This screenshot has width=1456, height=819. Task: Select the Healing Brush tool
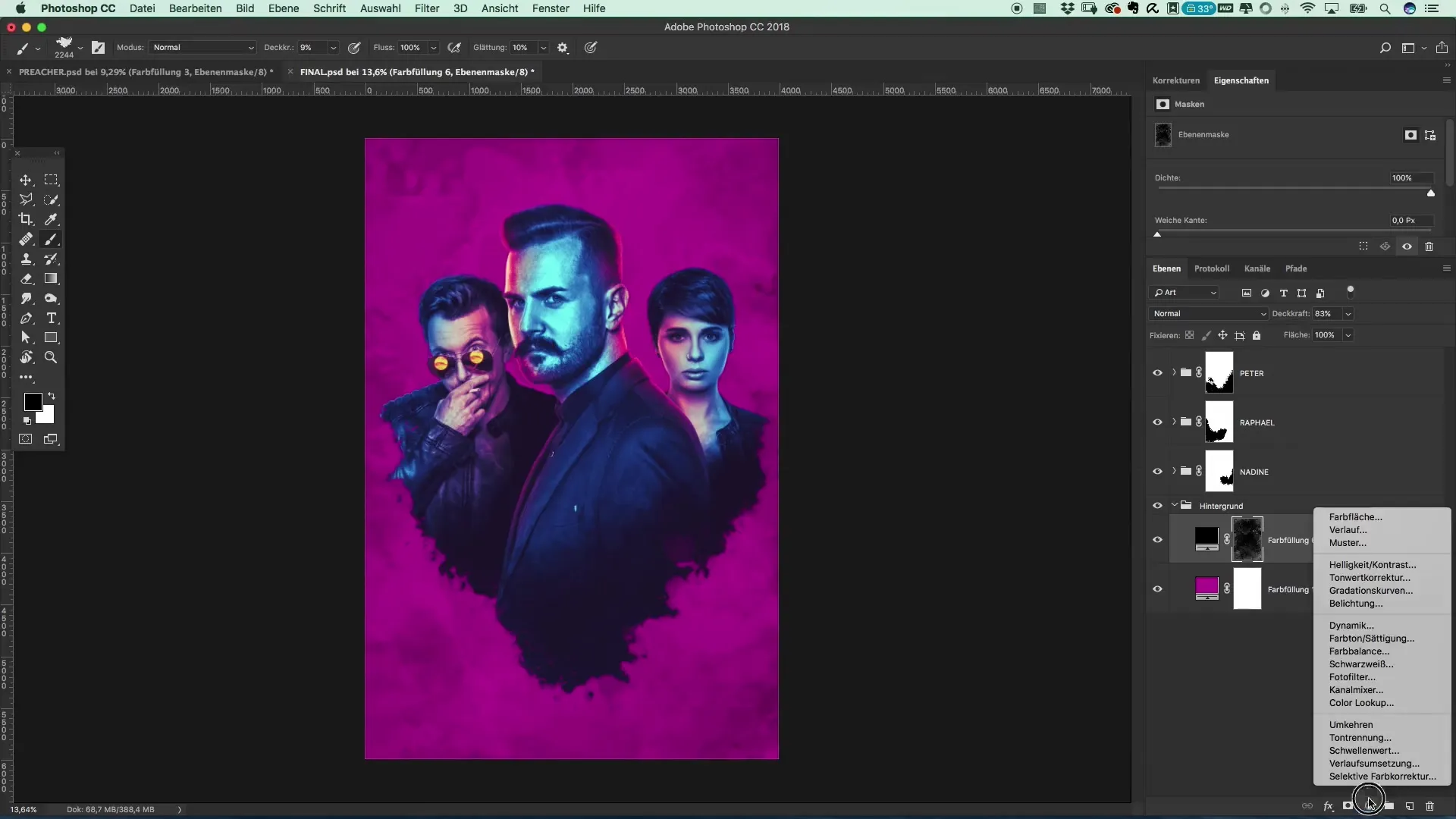pyautogui.click(x=26, y=239)
